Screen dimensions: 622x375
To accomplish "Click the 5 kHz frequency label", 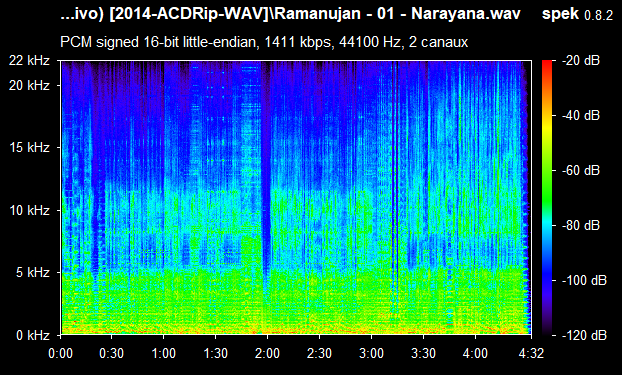I will tap(33, 273).
